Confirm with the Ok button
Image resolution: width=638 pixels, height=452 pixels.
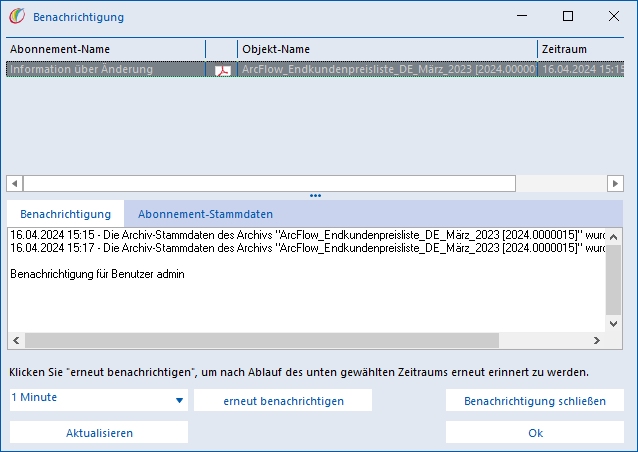click(535, 432)
